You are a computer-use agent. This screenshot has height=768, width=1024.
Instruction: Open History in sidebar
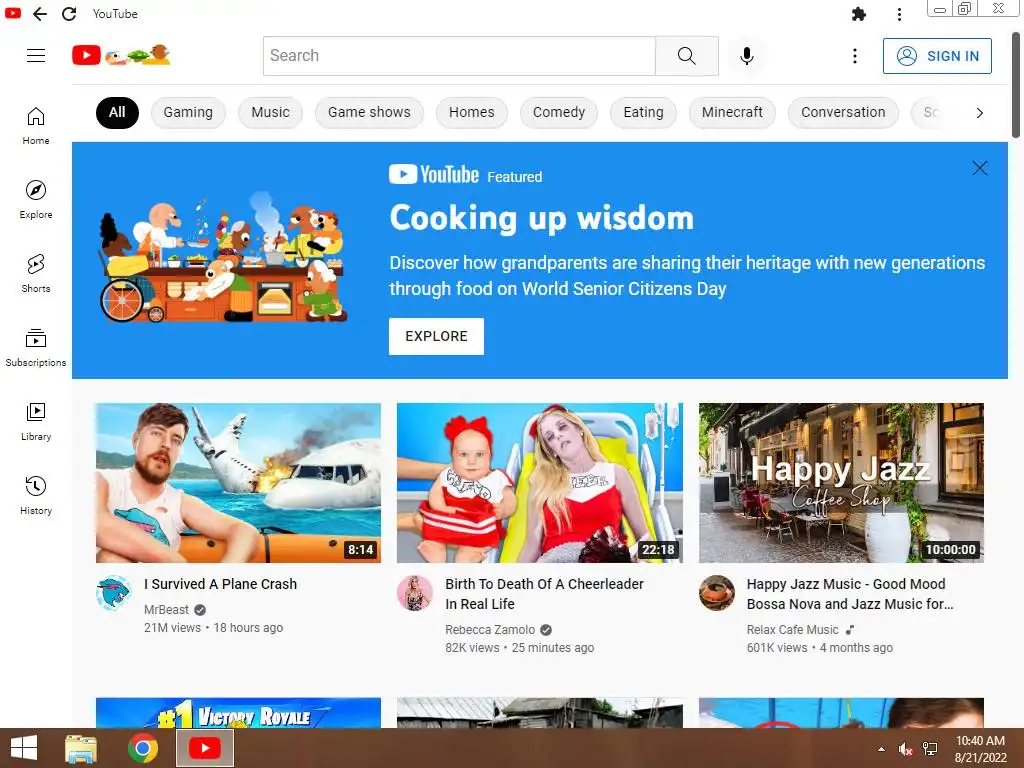pos(36,495)
